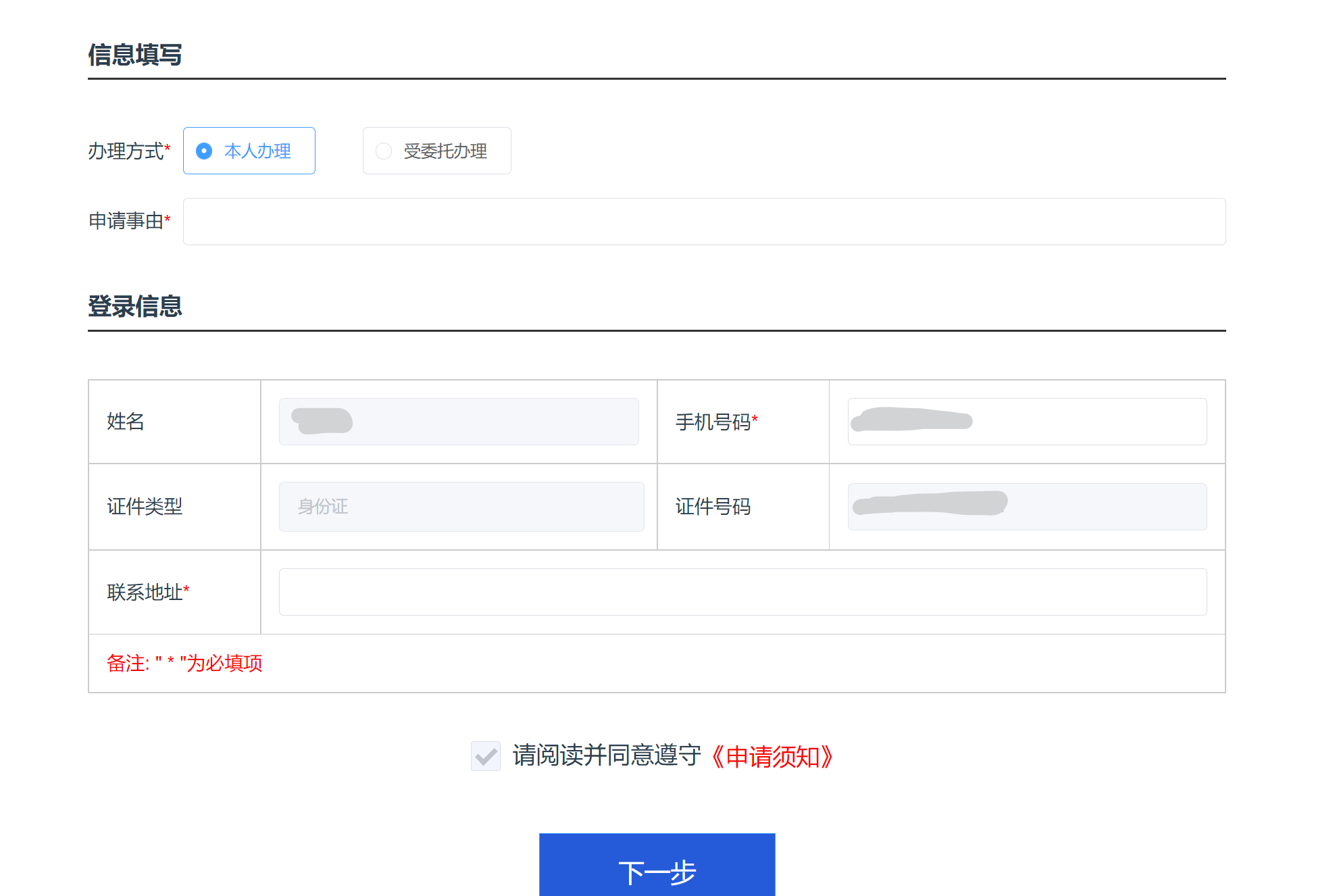Click the 申请事由 field label
Screen dimensions: 1337x896
[126, 221]
